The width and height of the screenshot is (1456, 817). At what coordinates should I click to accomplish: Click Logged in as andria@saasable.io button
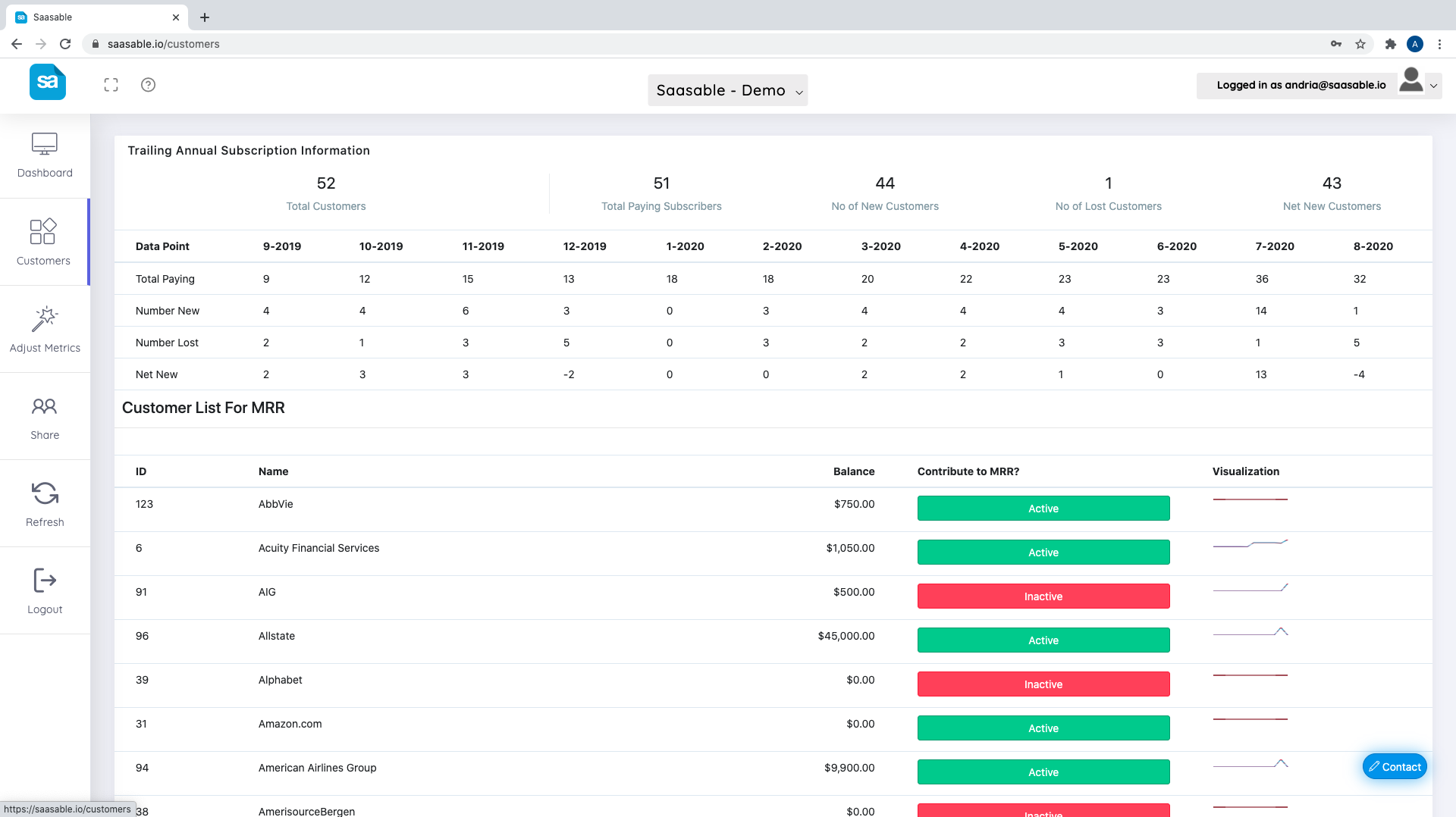click(x=1301, y=85)
